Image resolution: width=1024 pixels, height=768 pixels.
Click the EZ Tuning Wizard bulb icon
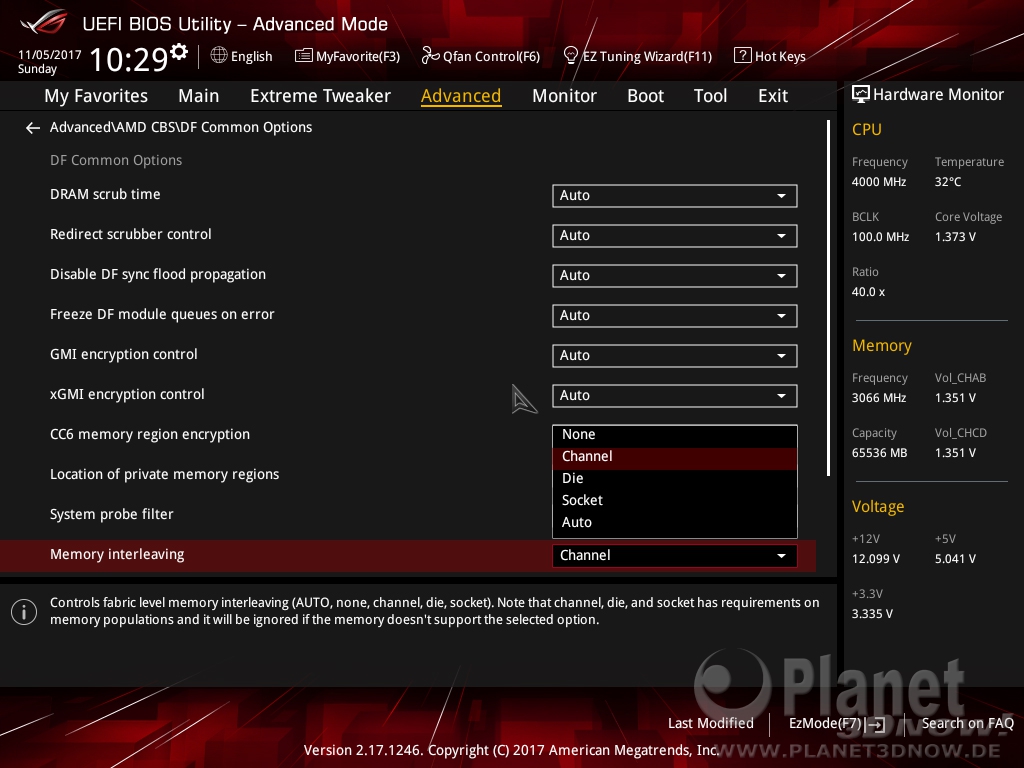[570, 56]
